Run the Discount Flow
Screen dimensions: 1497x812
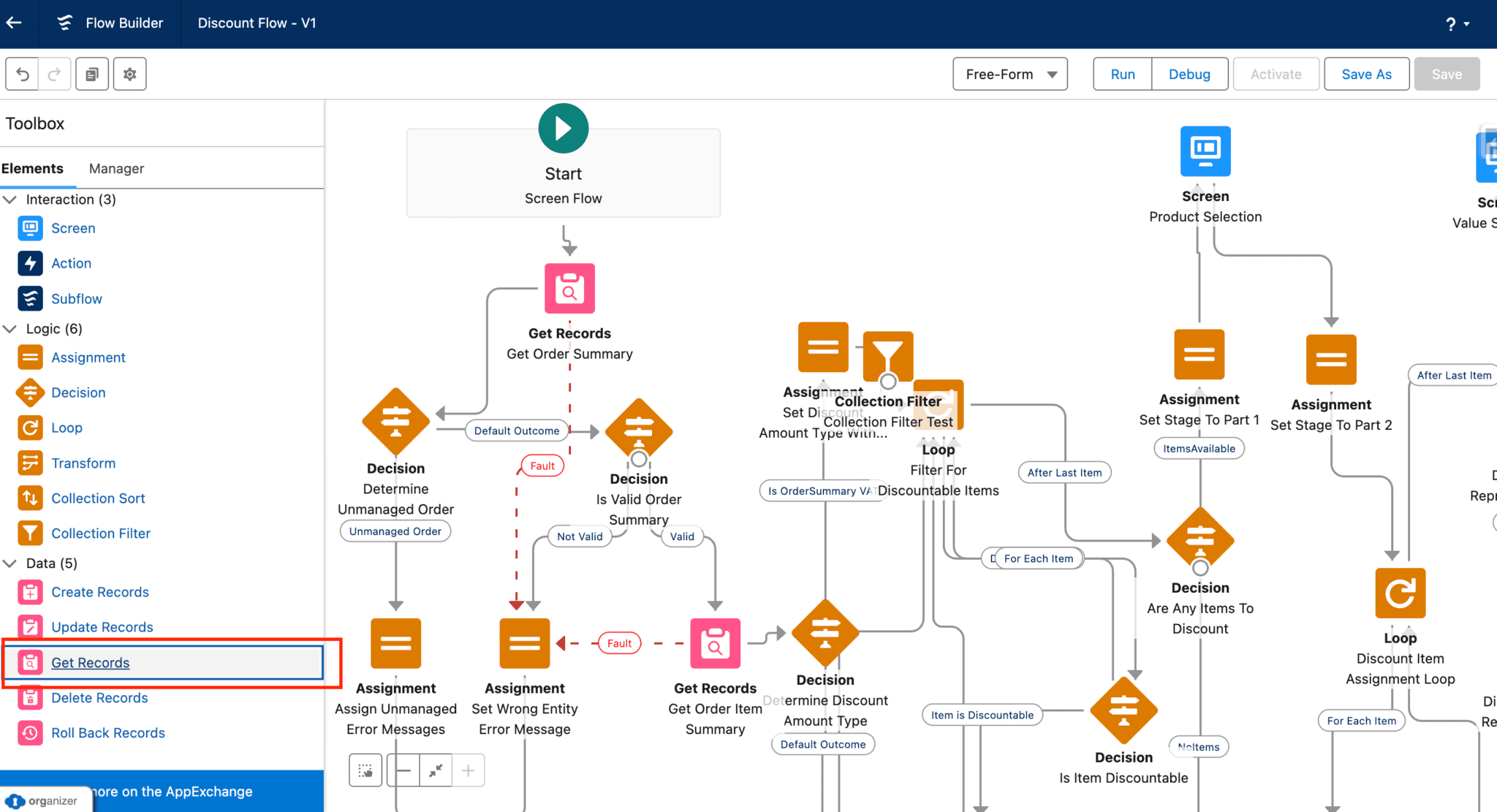tap(1121, 74)
